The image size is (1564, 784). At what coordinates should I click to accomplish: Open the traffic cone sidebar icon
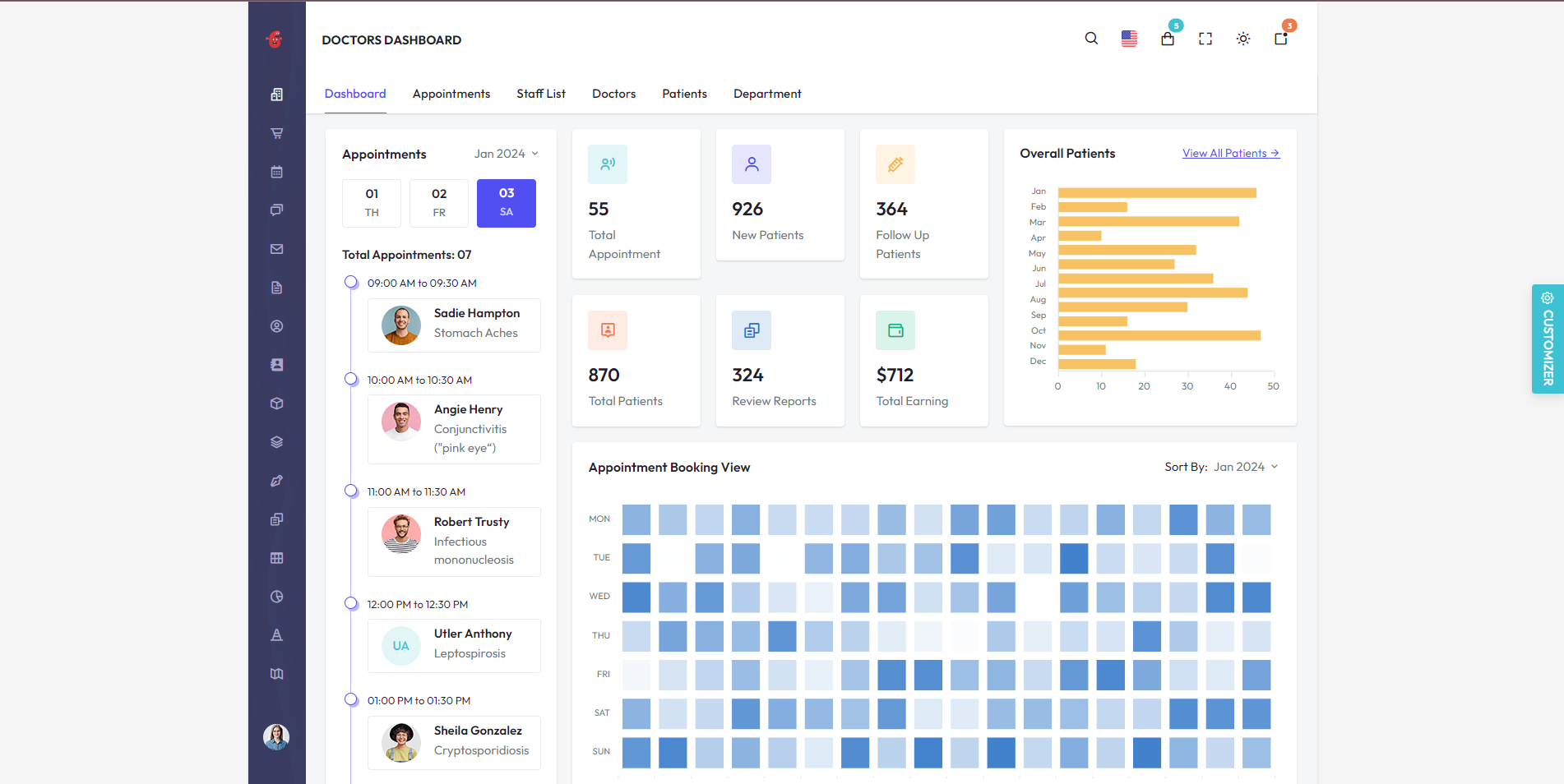point(276,635)
